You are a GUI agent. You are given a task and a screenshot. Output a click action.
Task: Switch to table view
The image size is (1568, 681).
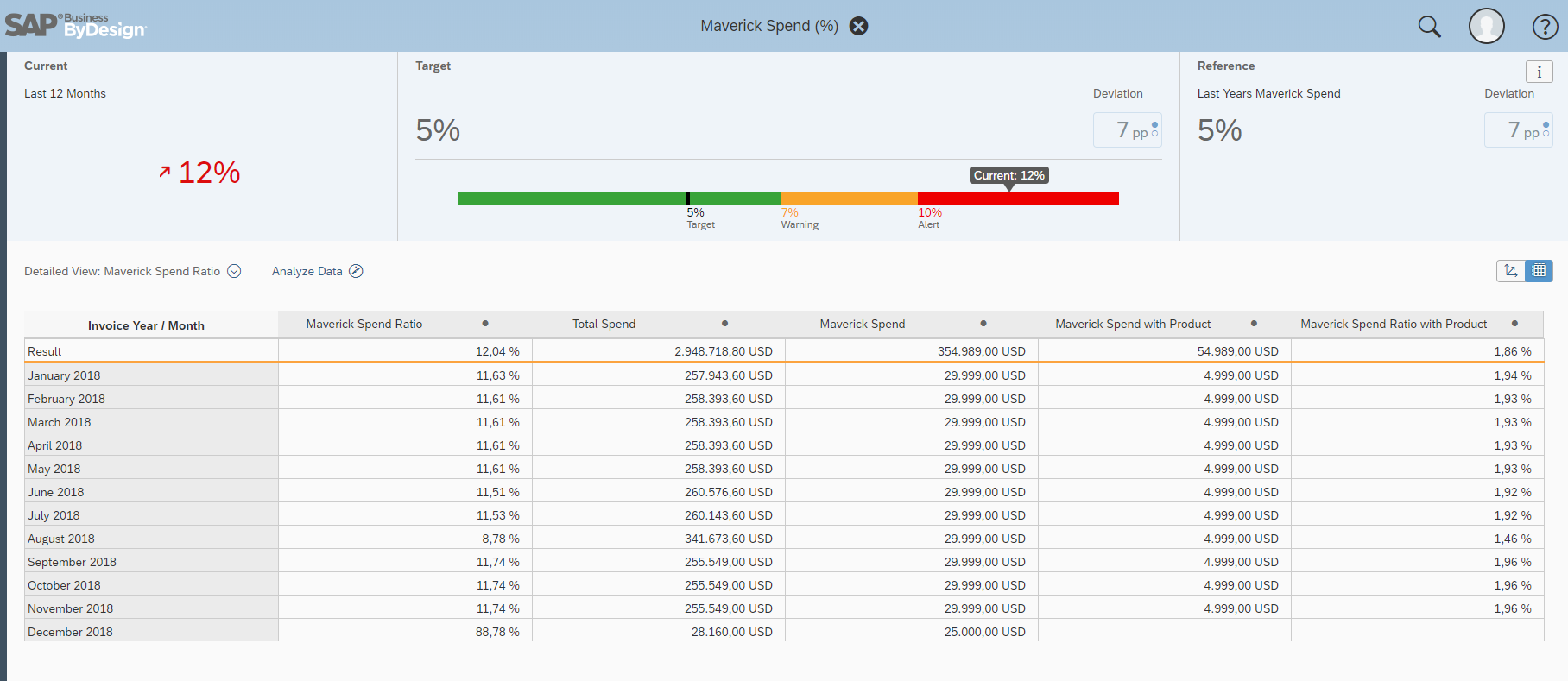tap(1539, 271)
